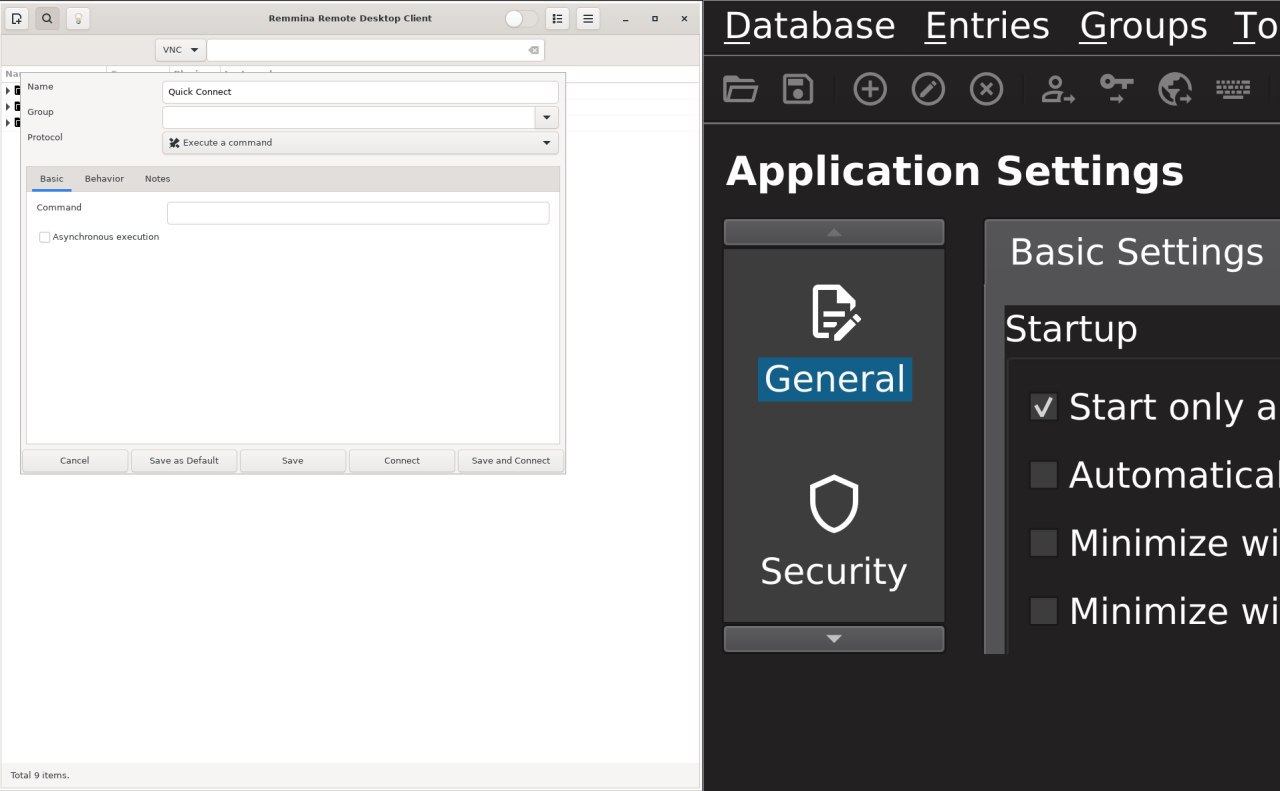Click the auto-type keyboard icon
Image resolution: width=1280 pixels, height=791 pixels.
[1233, 89]
